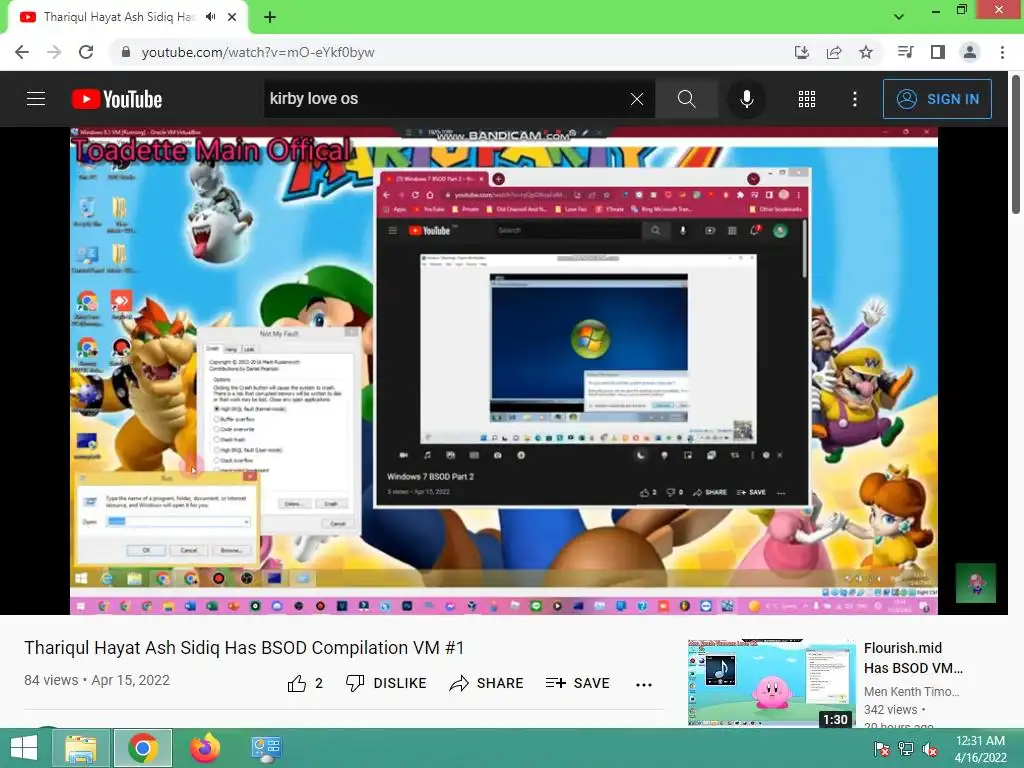Click the video player to pause

(504, 370)
